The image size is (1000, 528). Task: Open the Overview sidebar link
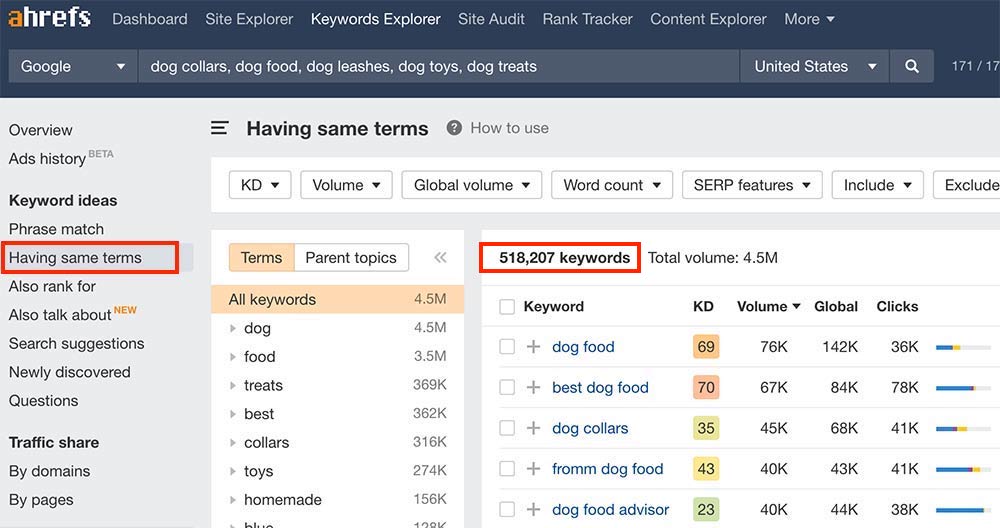pos(41,130)
